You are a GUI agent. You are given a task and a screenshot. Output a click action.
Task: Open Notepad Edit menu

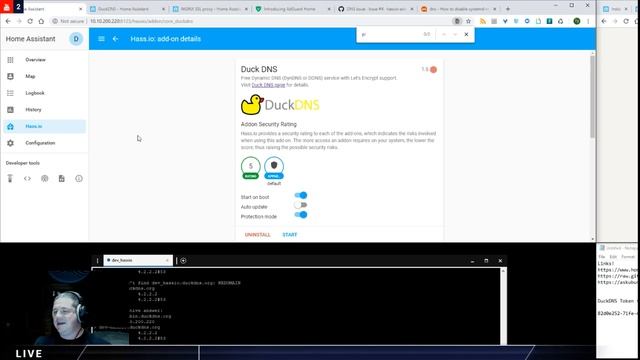tap(613, 257)
